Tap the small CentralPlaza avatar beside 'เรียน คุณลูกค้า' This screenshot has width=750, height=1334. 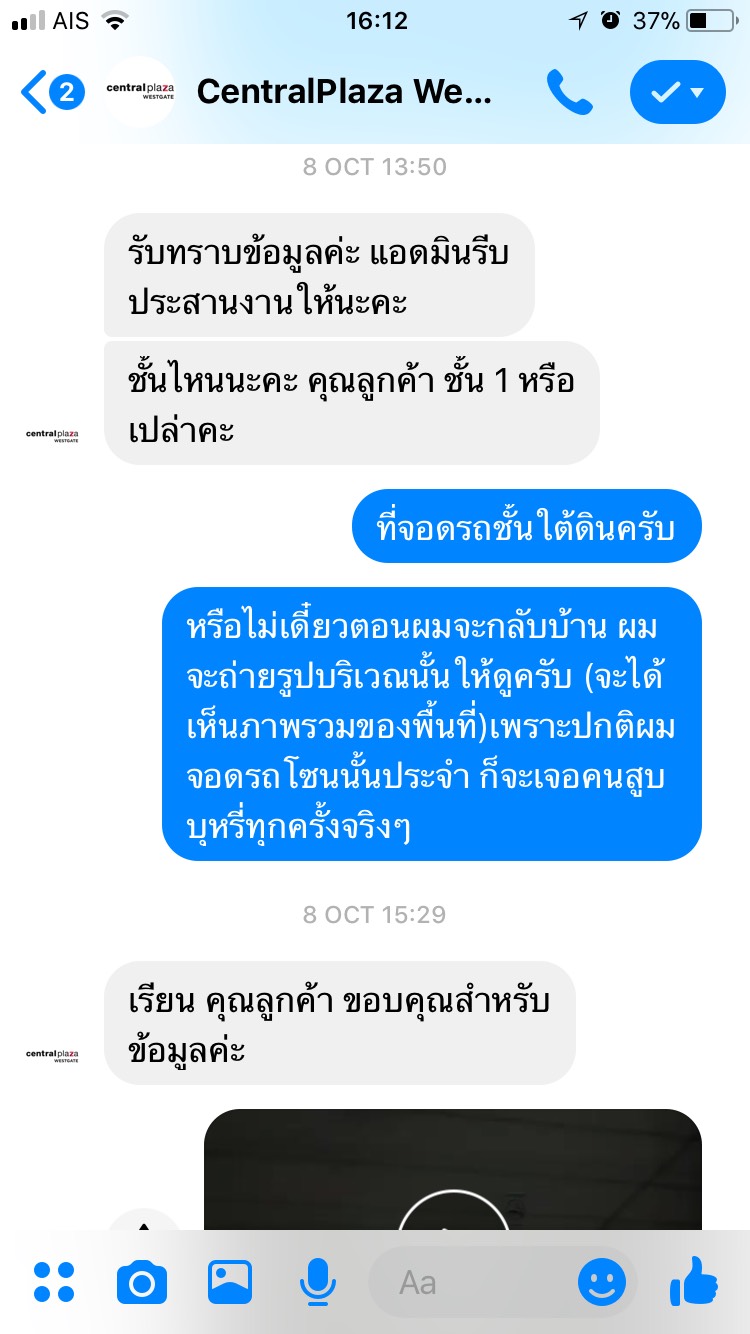52,1055
